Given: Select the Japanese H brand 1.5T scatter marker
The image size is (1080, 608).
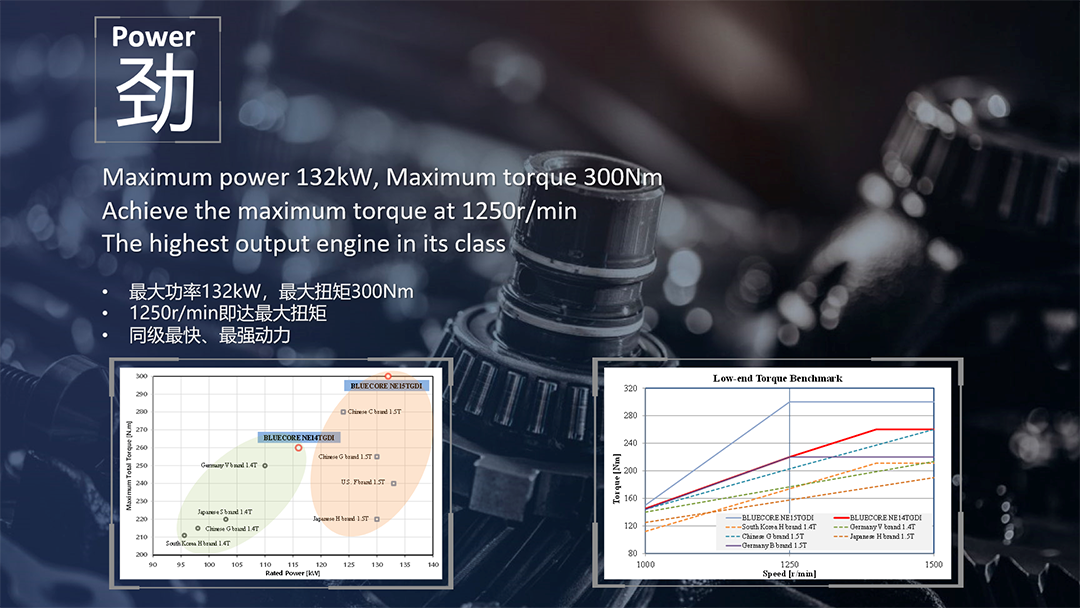Looking at the screenshot, I should tap(377, 519).
